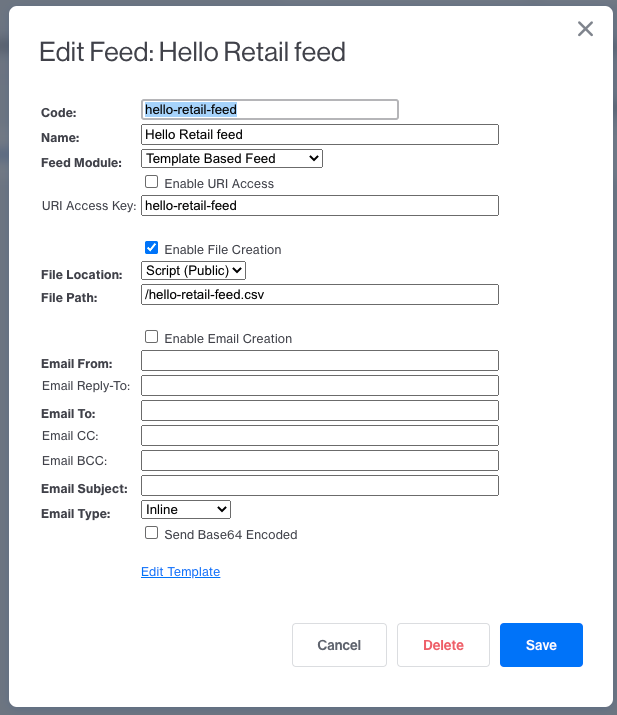The height and width of the screenshot is (715, 617).
Task: Select the URI Access Key field
Action: pos(320,205)
